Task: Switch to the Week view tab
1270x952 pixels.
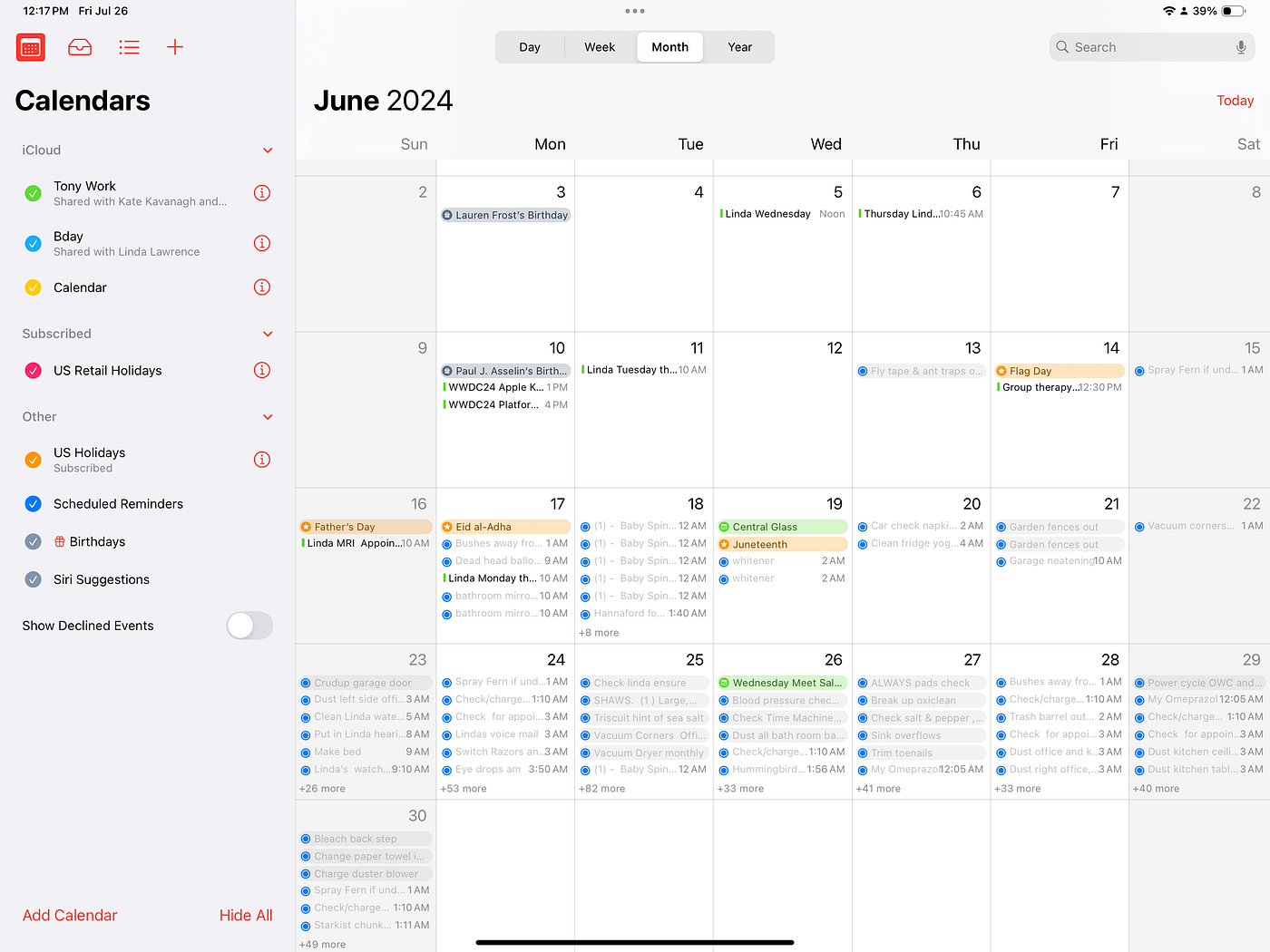Action: 600,46
